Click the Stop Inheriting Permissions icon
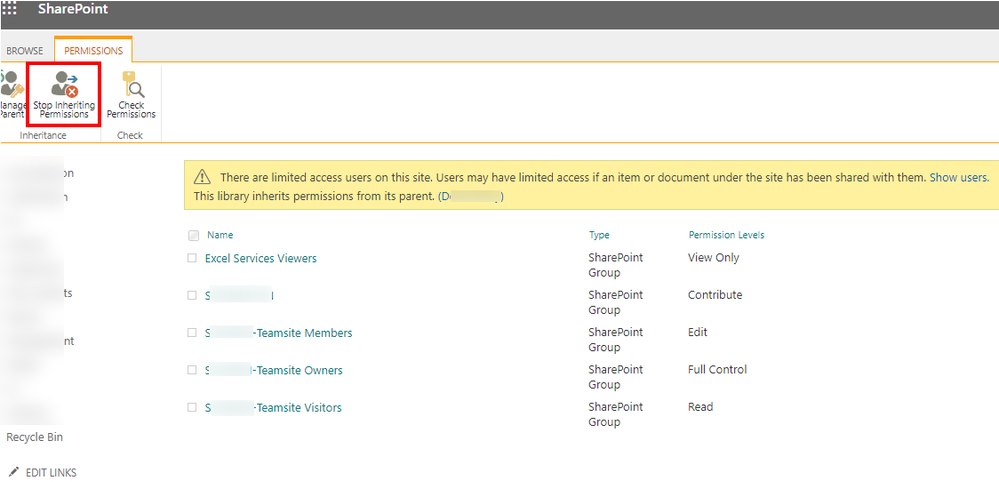This screenshot has width=999, height=482. click(64, 83)
